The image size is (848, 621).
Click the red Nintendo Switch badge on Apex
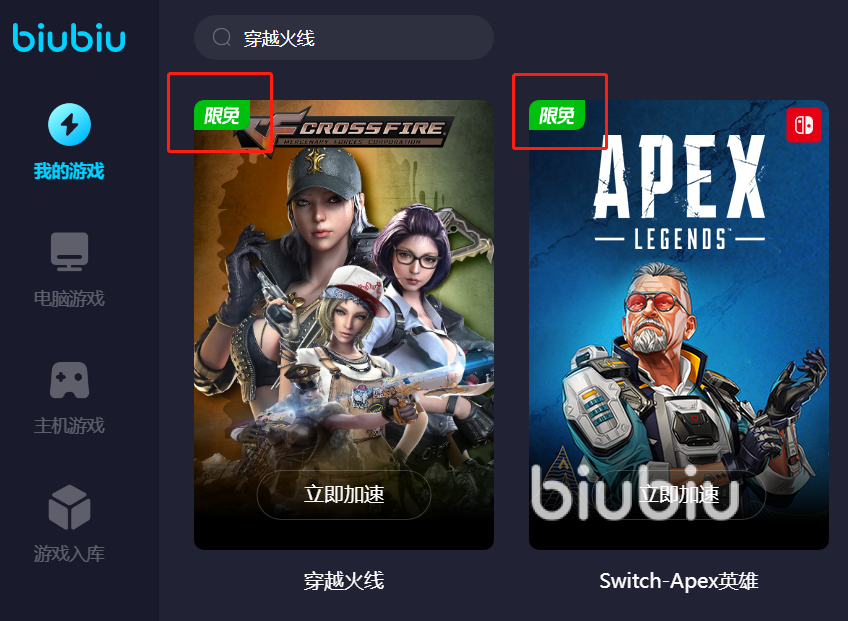[804, 125]
